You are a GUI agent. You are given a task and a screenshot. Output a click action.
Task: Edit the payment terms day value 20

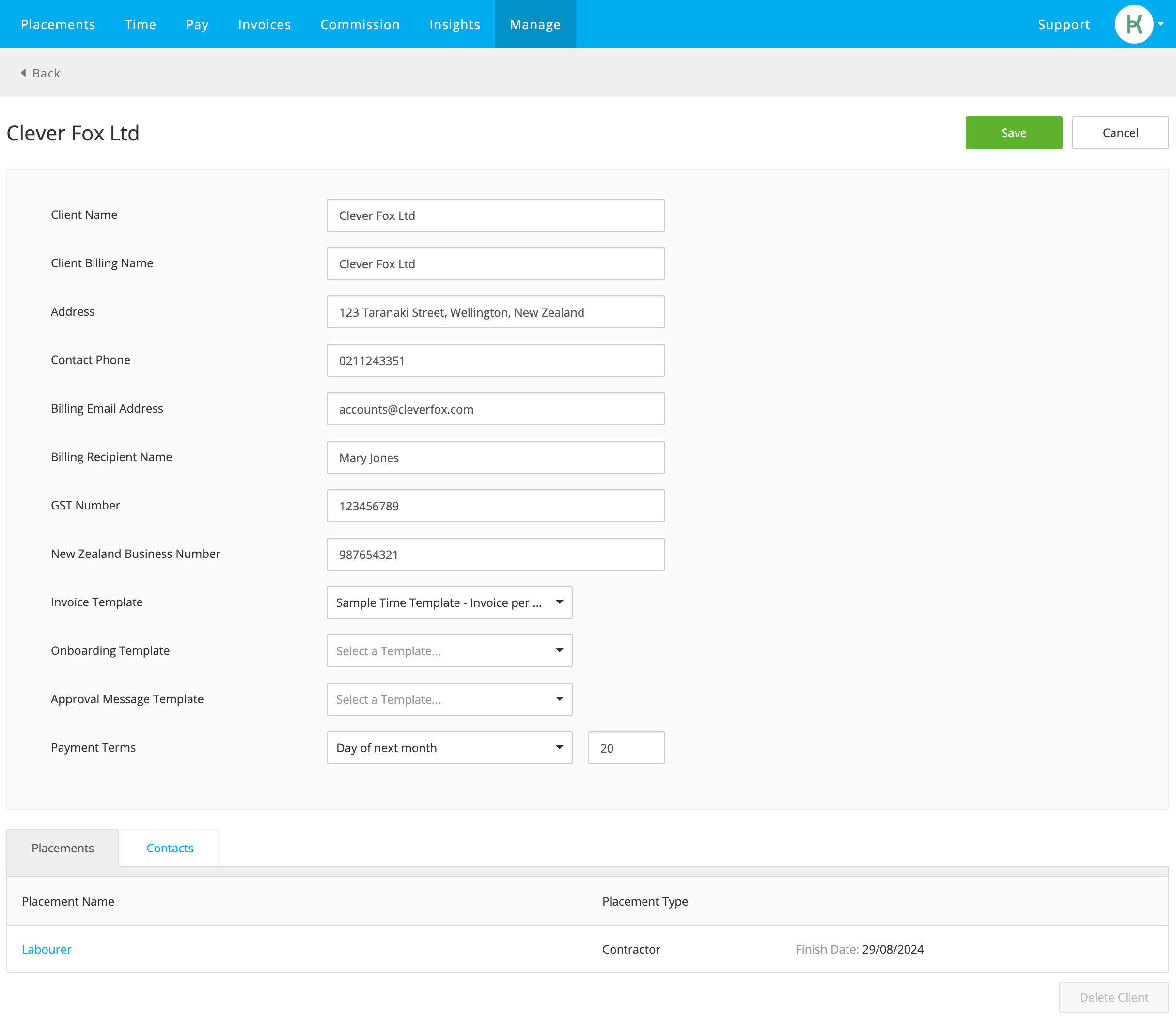[626, 748]
